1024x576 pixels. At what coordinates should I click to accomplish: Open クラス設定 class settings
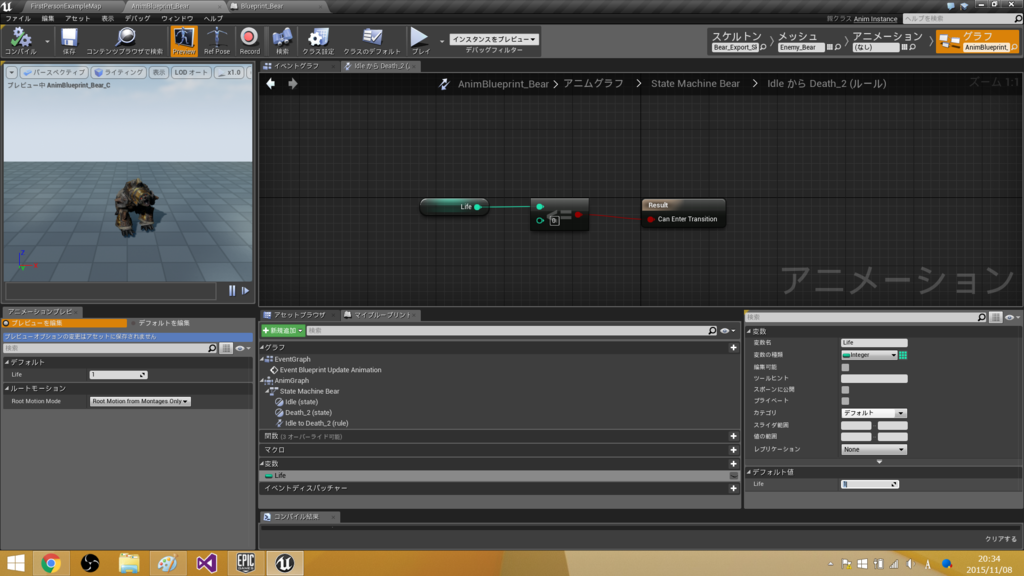(x=318, y=40)
